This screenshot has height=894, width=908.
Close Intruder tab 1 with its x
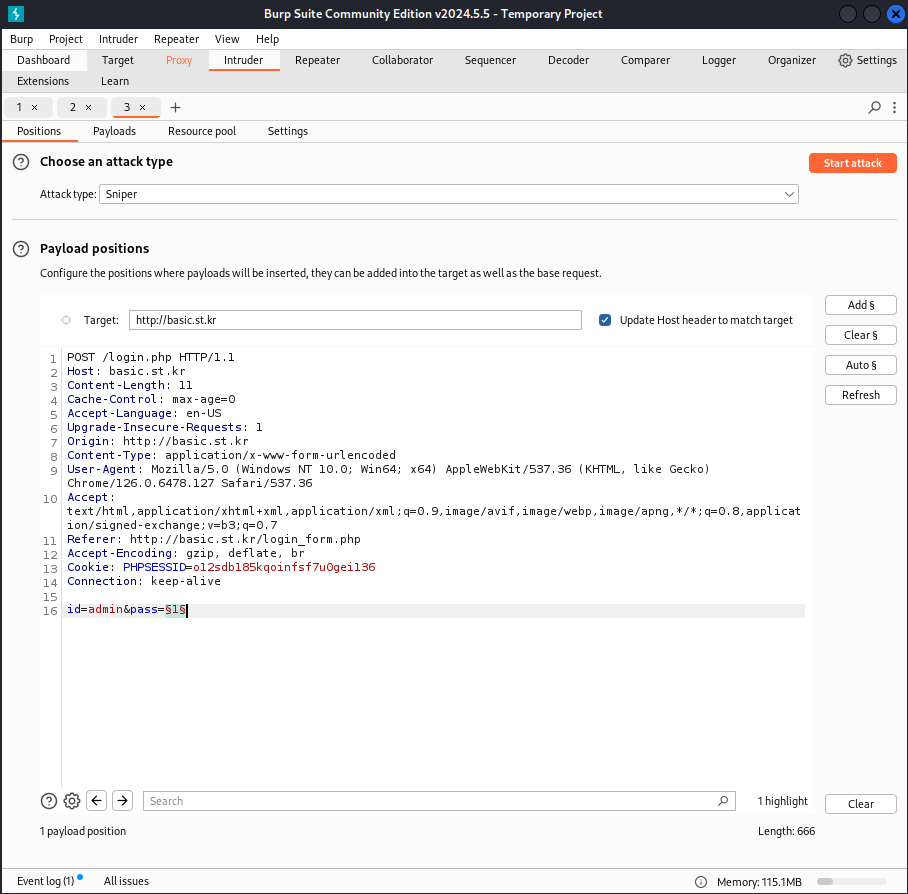point(35,108)
